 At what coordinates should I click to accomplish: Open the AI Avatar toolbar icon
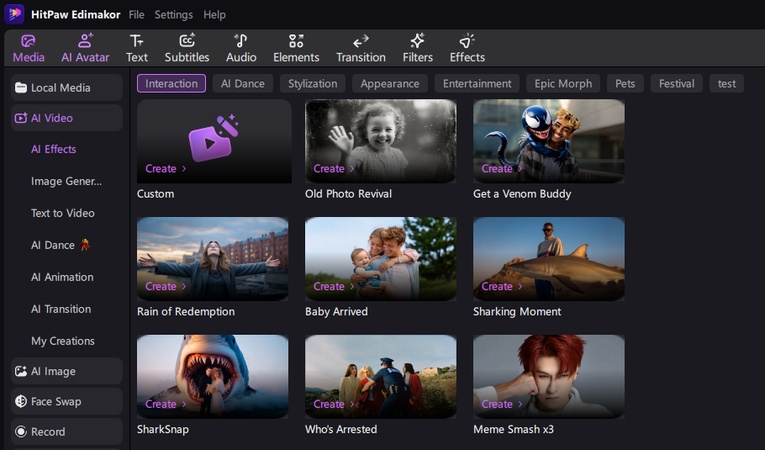(84, 41)
